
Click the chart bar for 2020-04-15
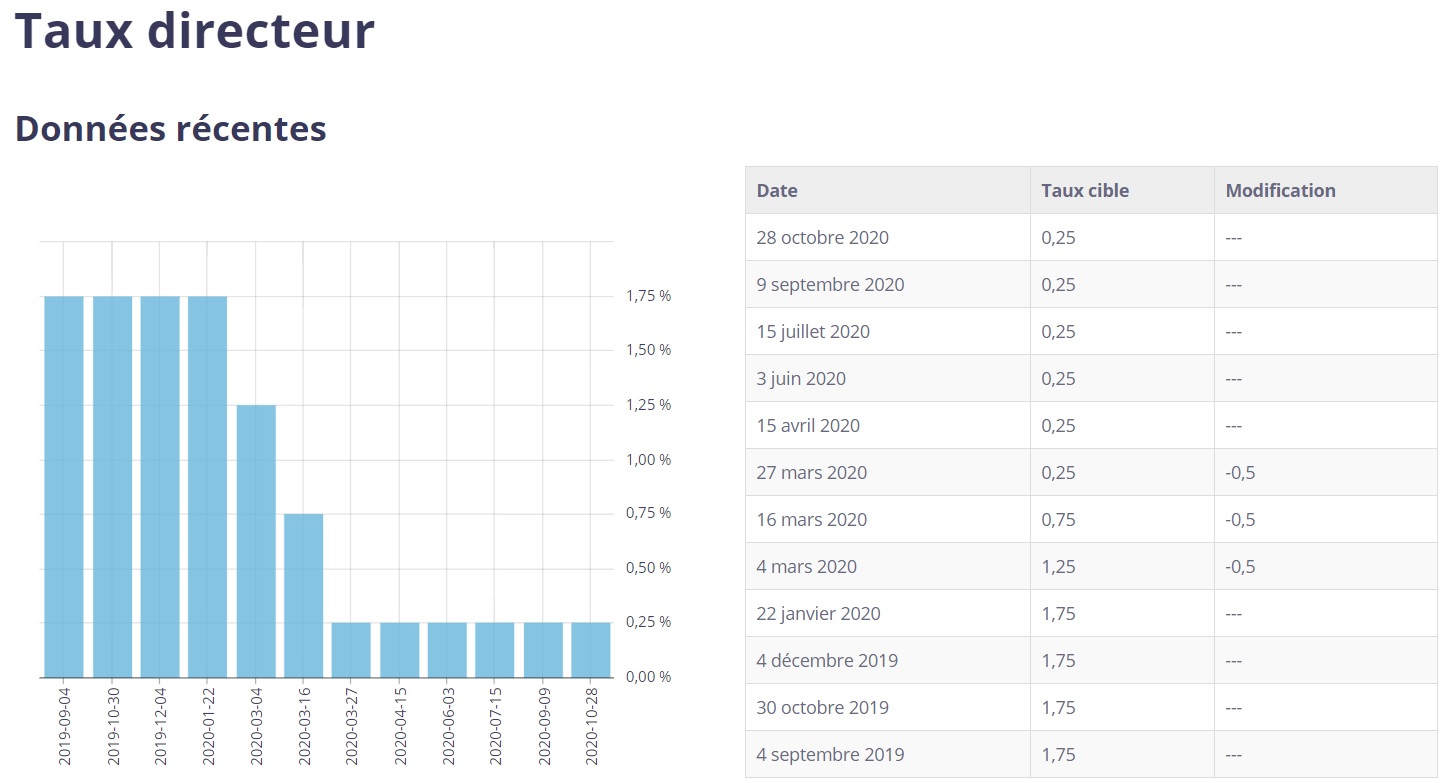coord(399,650)
